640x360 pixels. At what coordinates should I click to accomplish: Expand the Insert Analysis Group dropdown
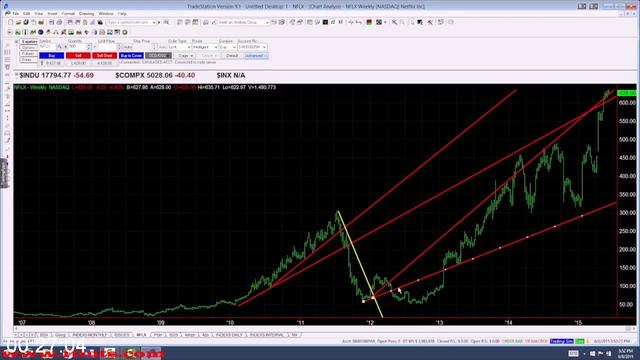coord(267,22)
